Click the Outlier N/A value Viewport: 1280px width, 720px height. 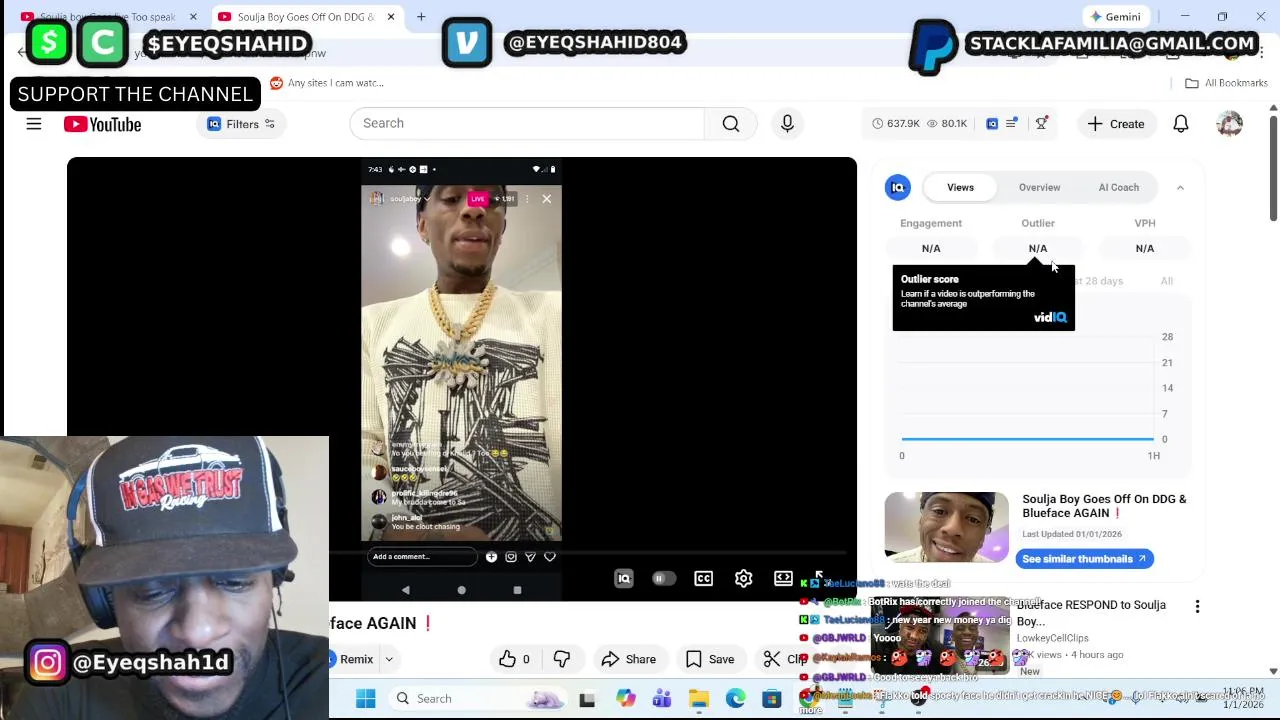click(1038, 248)
